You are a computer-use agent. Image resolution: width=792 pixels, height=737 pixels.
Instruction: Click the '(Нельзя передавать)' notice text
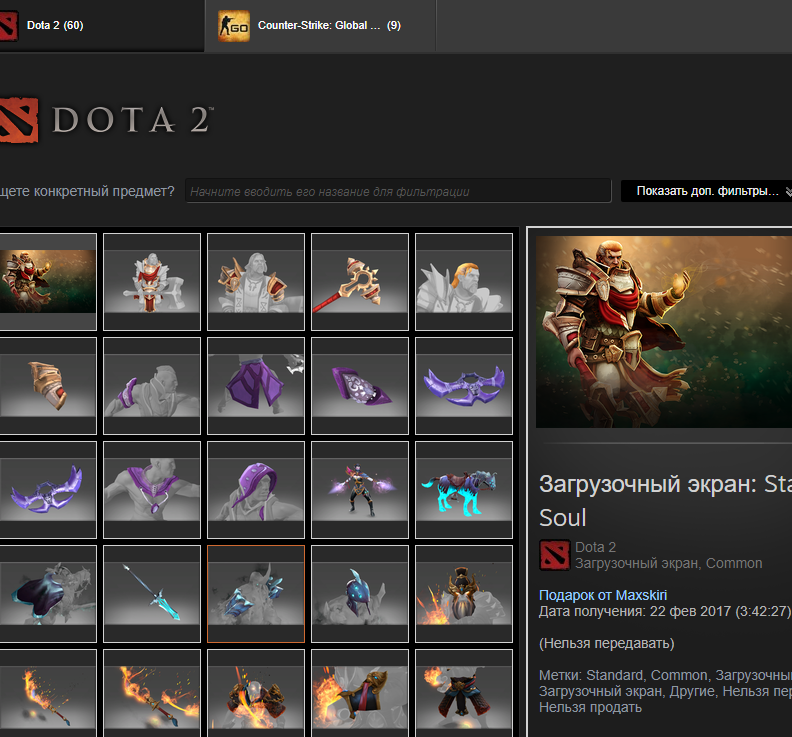click(606, 644)
